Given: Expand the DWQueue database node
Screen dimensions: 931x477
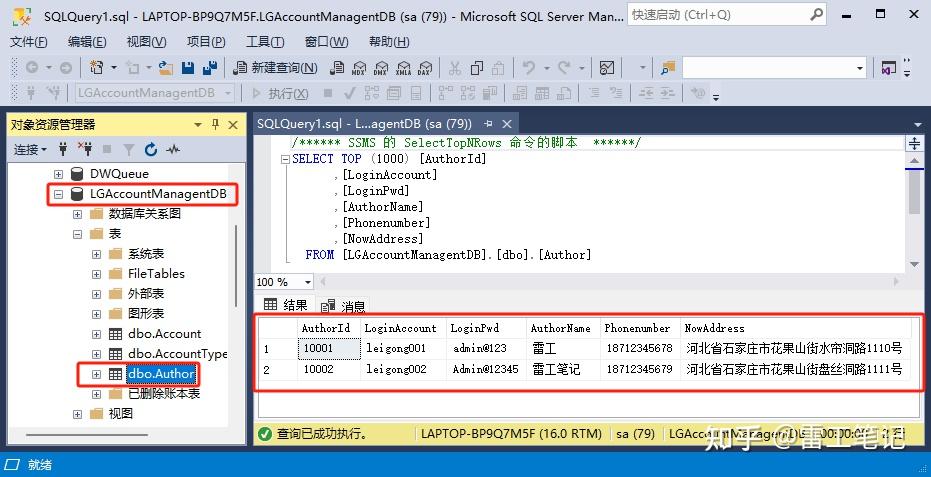Looking at the screenshot, I should click(x=58, y=174).
